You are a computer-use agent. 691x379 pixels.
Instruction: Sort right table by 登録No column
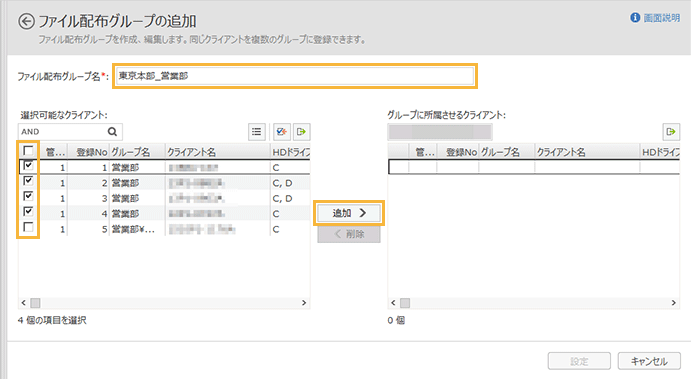coord(458,152)
